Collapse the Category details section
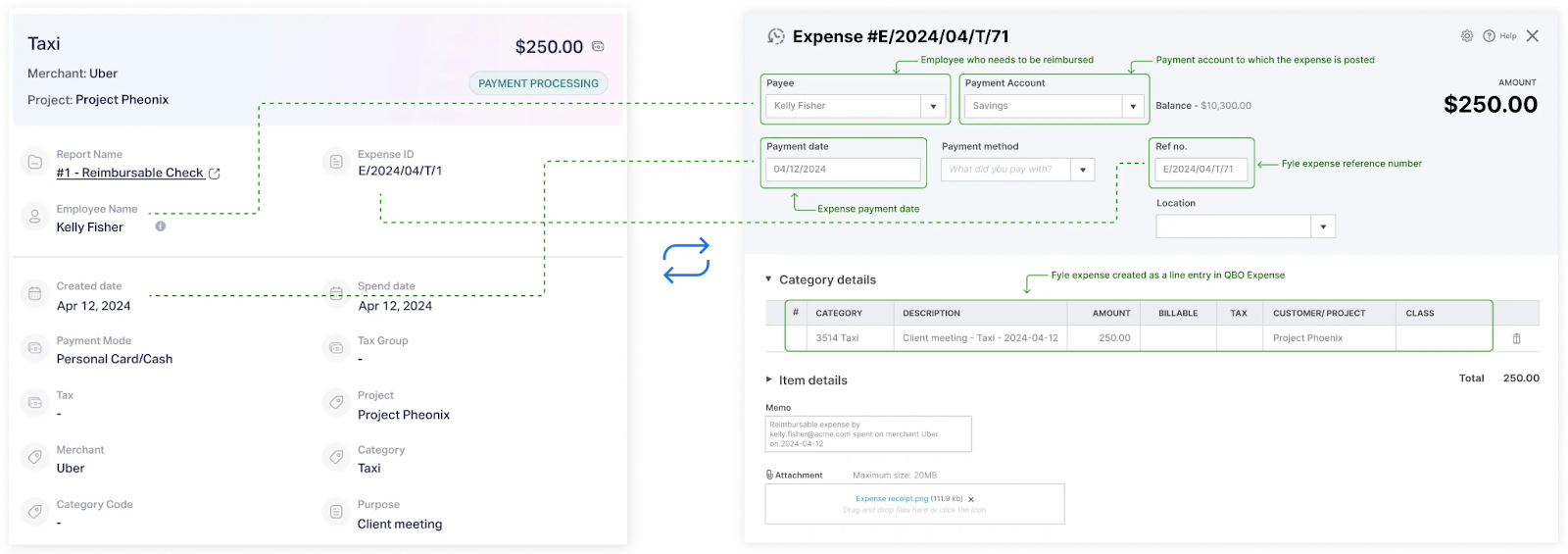 coord(768,279)
